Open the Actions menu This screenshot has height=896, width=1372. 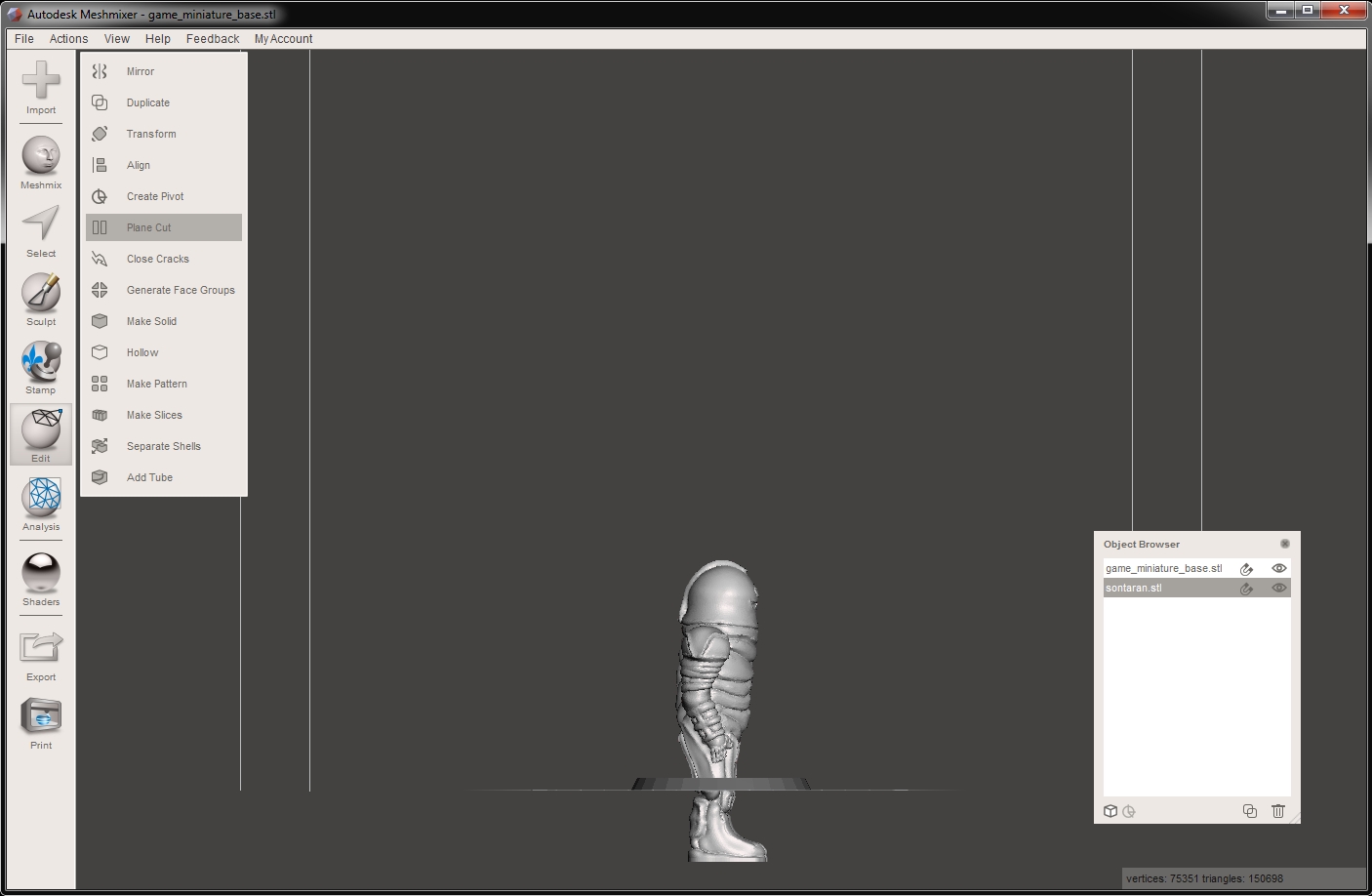point(69,39)
